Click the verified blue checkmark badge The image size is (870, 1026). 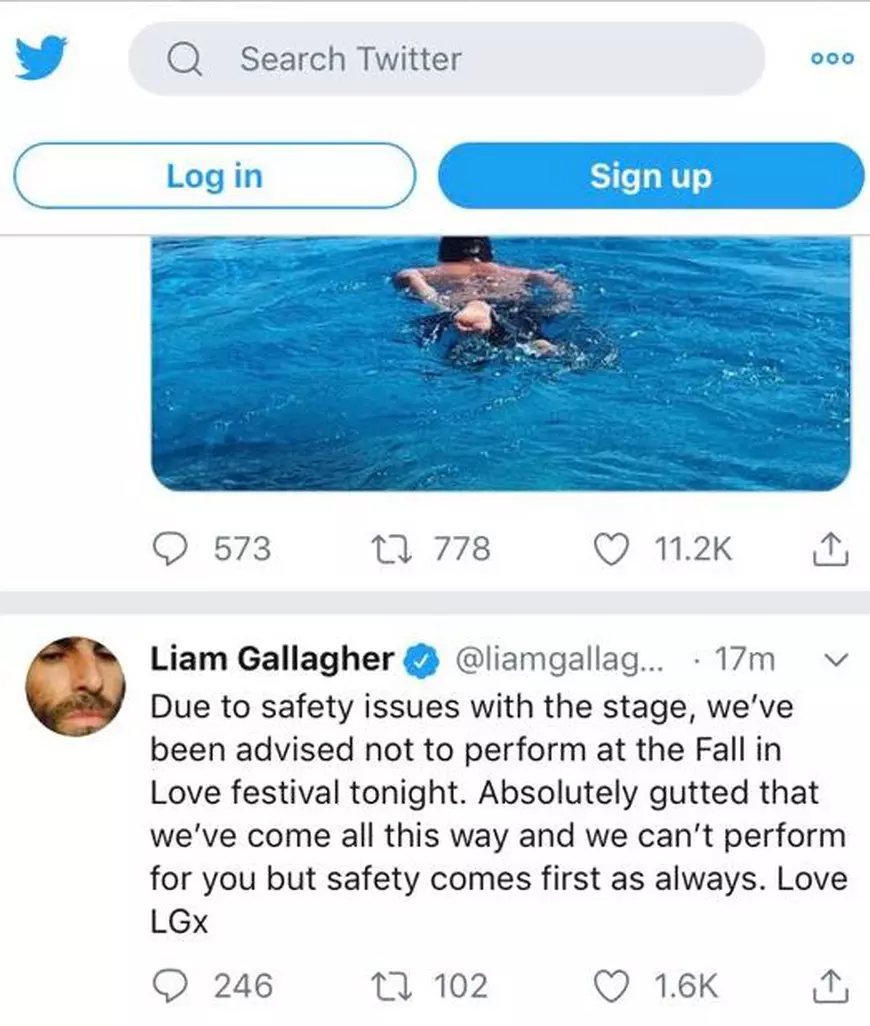pos(422,659)
